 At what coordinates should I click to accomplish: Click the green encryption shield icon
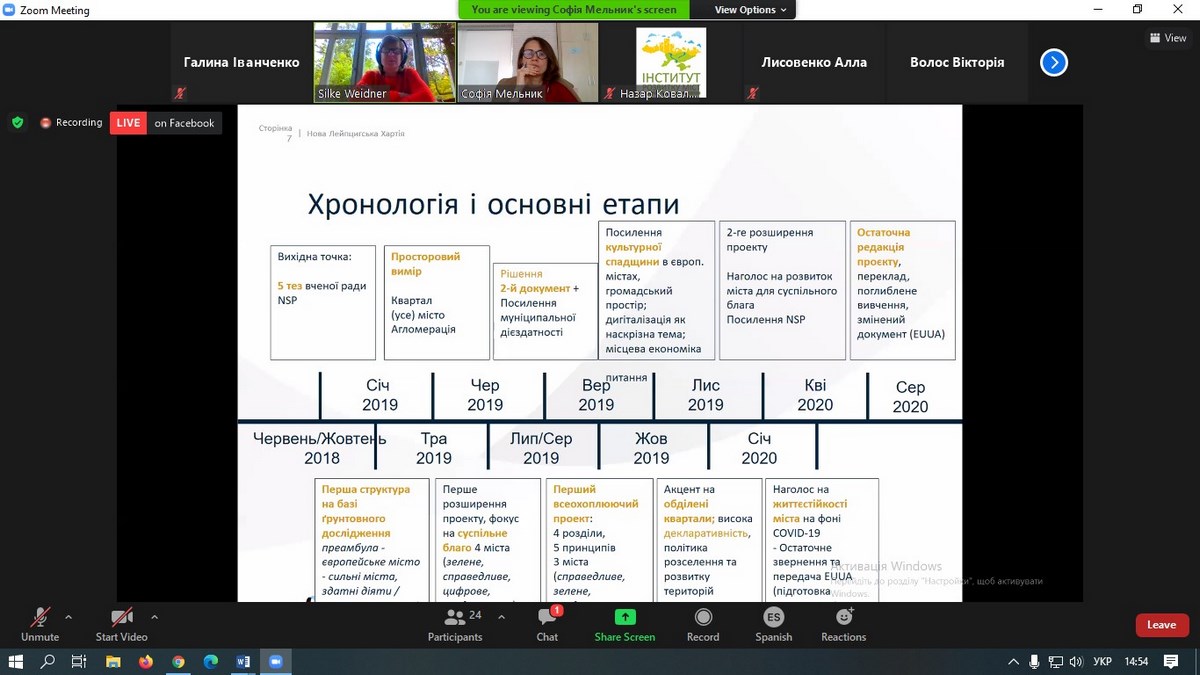17,122
